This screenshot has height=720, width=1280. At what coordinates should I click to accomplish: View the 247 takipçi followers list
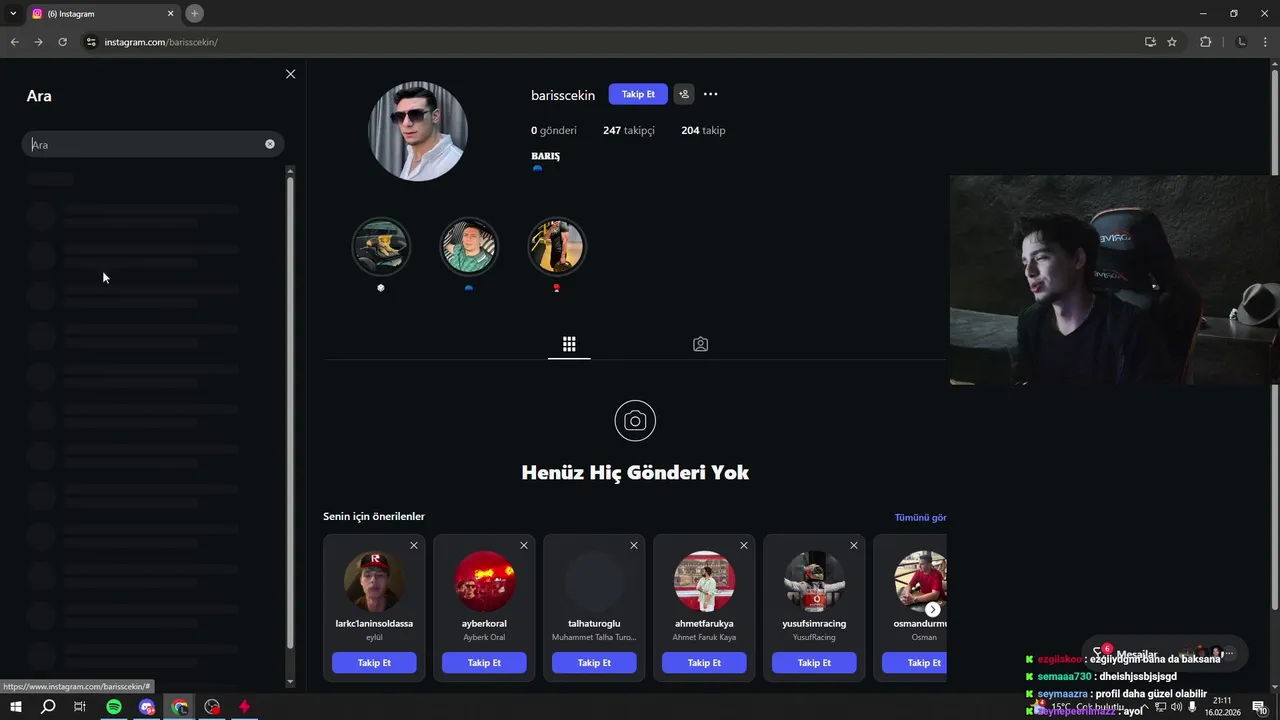click(x=629, y=130)
